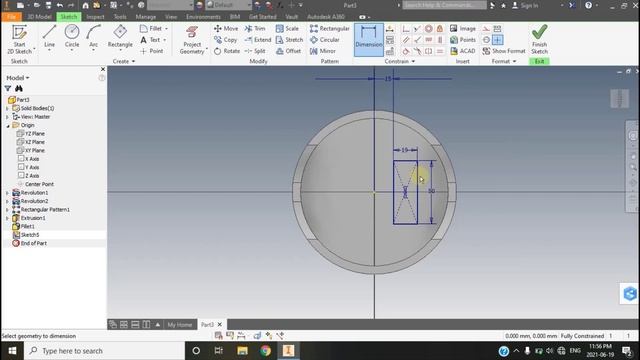Image resolution: width=640 pixels, height=360 pixels.
Task: Open the Inspect tab
Action: point(95,17)
